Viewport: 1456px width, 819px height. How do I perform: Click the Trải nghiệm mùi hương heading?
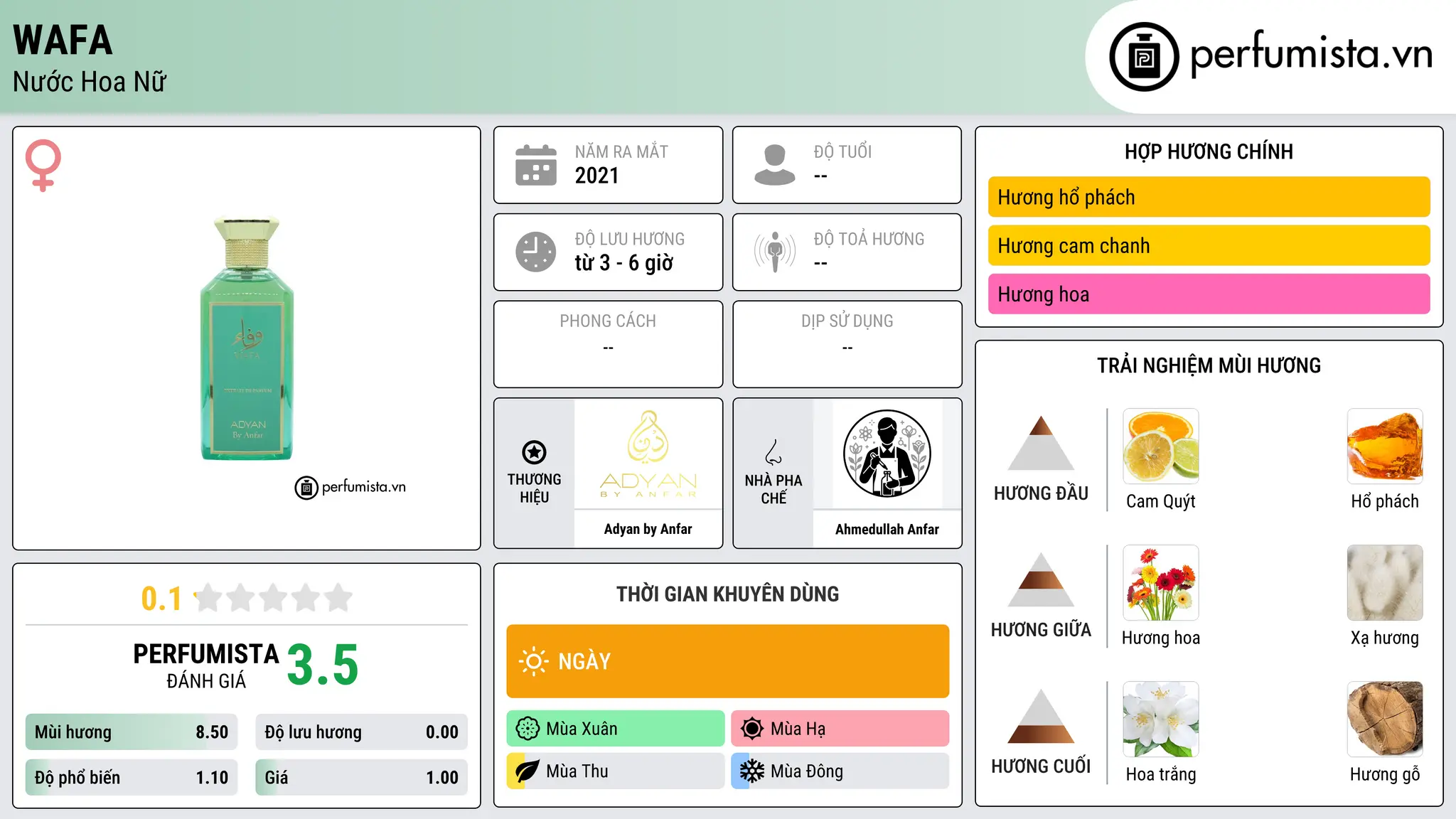pos(1209,365)
